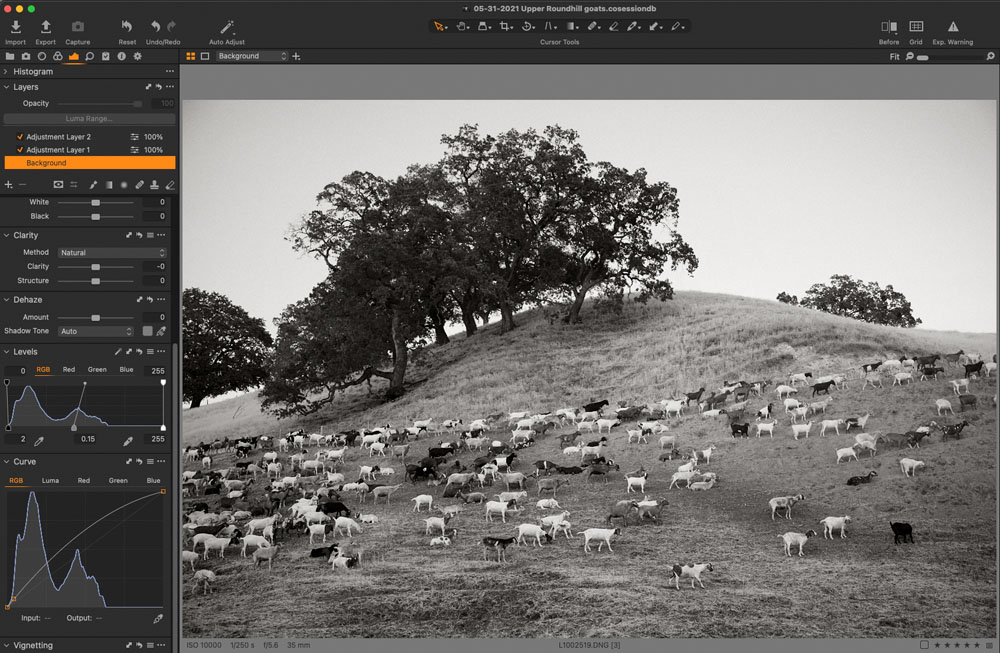
Task: Pick shadow point with Levels eyedropper
Action: coord(39,440)
